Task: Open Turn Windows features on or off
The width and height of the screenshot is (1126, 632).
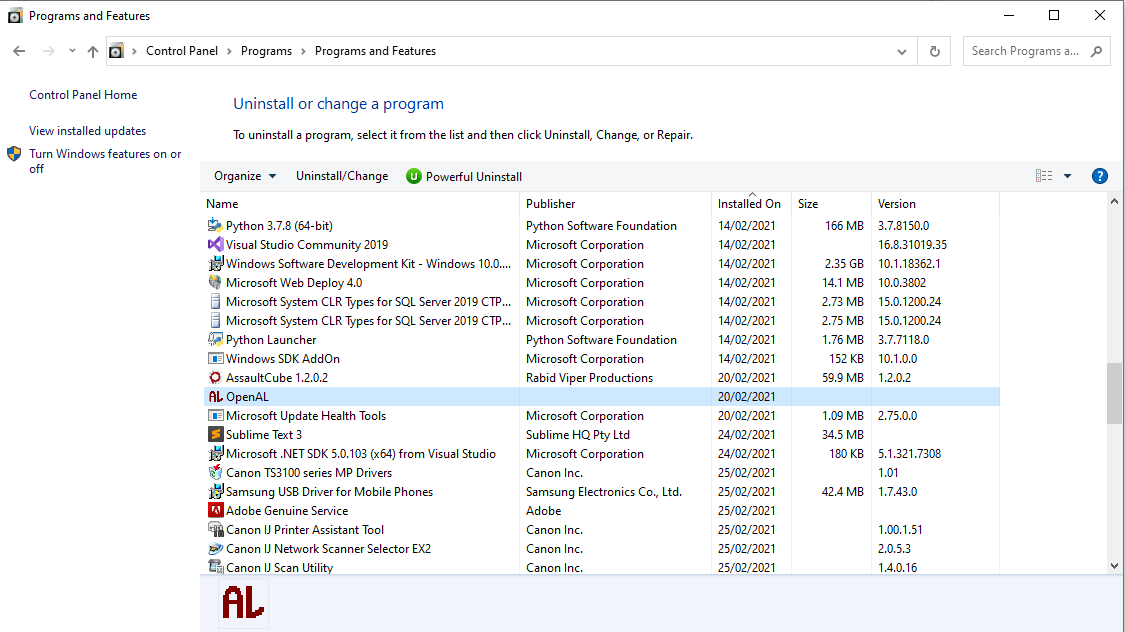Action: point(105,161)
